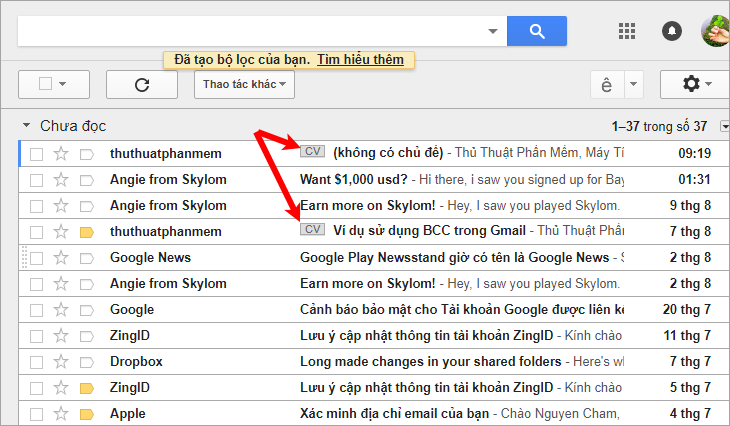Click the yellow importance marker on Apple email
Screen dimensions: 730x426
(x=87, y=414)
